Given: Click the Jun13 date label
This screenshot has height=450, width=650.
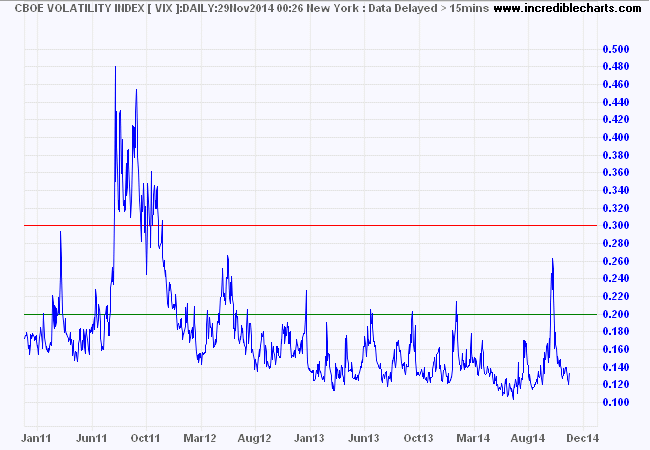Looking at the screenshot, I should pos(364,438).
